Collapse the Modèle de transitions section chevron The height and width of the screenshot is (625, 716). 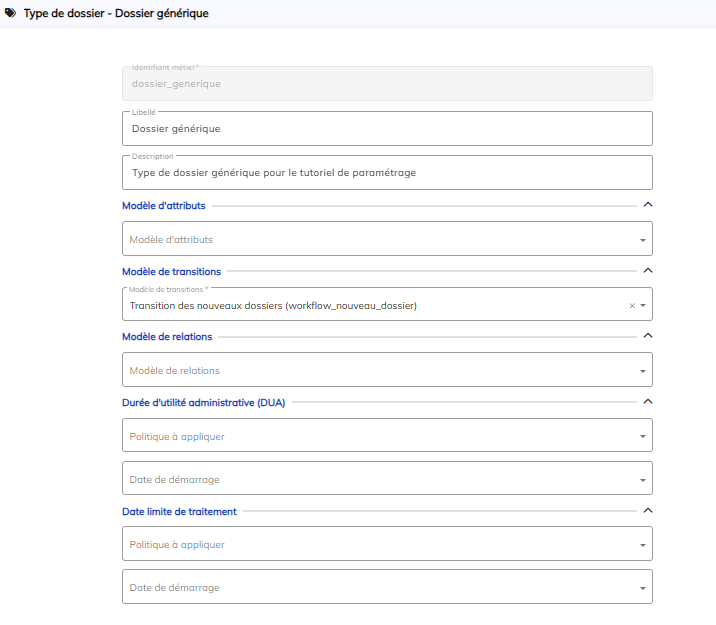click(x=647, y=271)
